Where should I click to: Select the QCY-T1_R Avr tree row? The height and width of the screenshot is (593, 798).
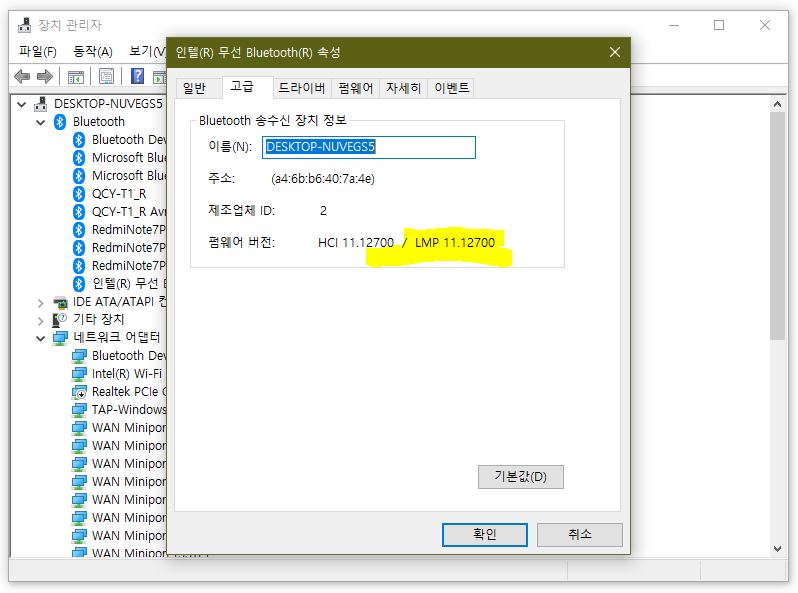(x=120, y=212)
